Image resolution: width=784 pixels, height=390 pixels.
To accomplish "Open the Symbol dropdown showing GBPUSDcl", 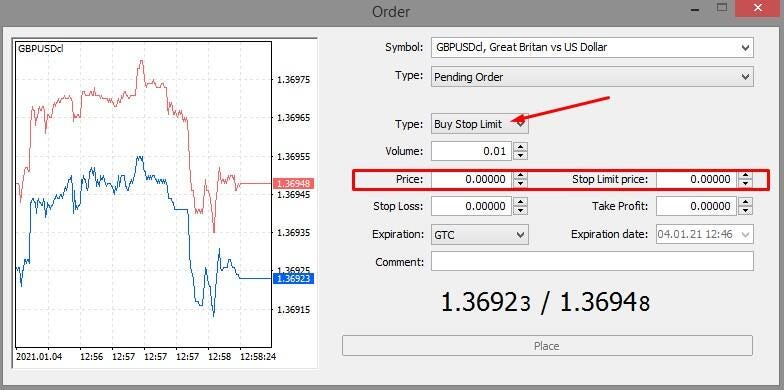I will coord(592,48).
